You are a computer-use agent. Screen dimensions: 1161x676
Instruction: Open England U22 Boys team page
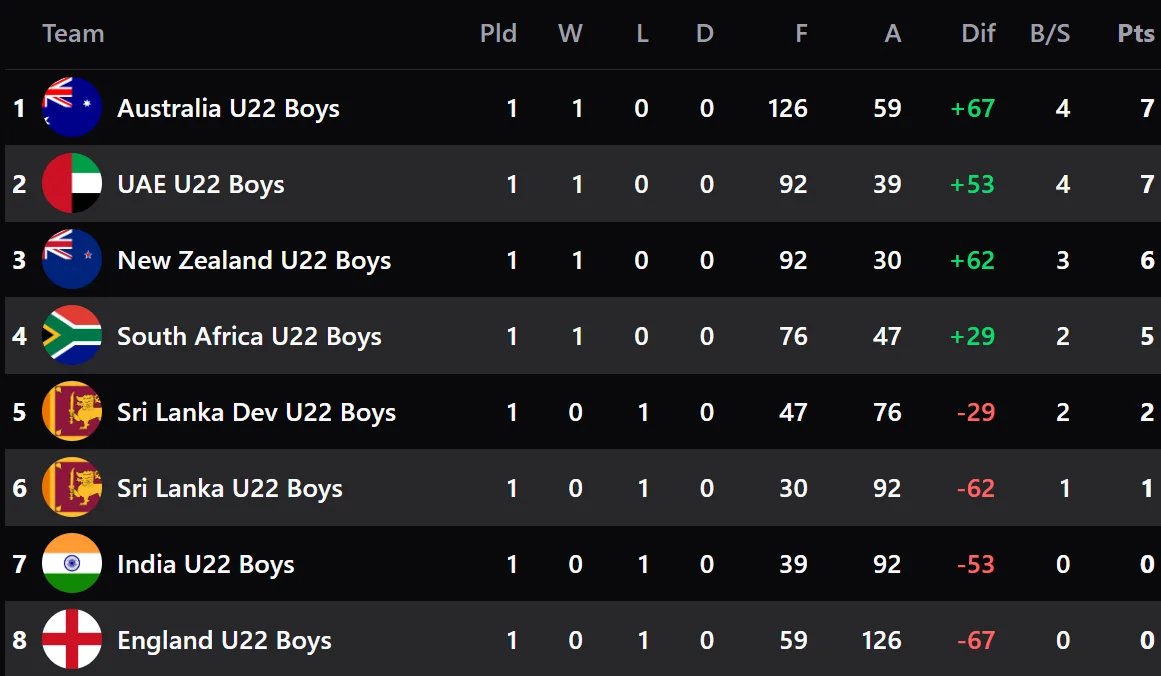pos(224,640)
